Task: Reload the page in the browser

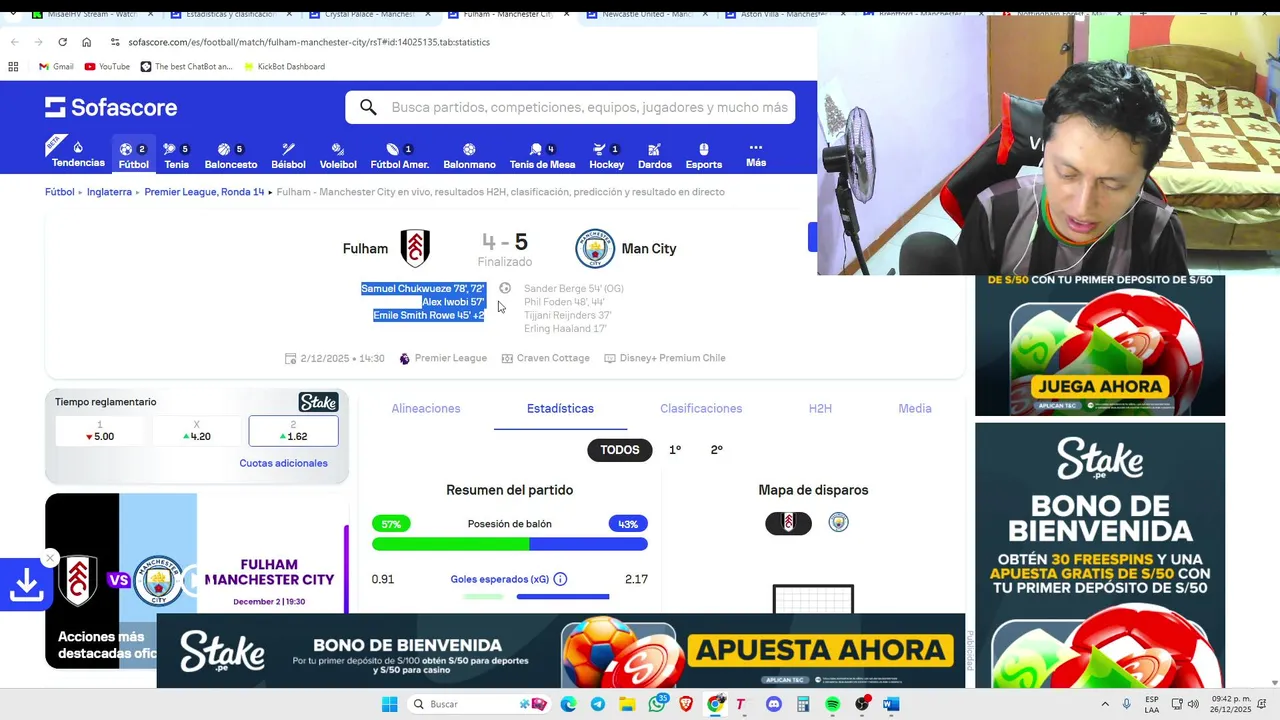Action: pos(62,42)
